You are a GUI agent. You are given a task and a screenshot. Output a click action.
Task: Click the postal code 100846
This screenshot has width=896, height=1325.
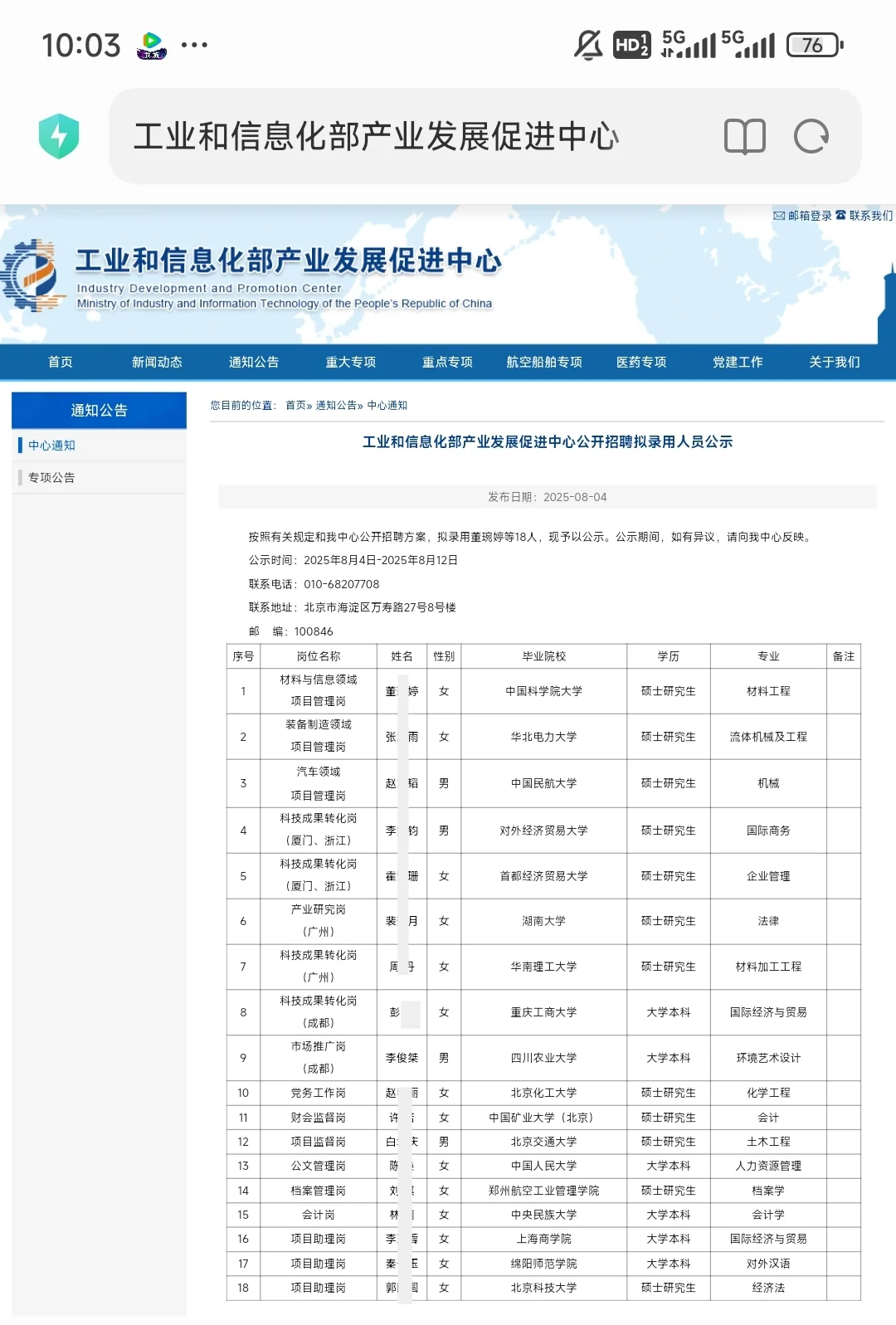(x=314, y=631)
